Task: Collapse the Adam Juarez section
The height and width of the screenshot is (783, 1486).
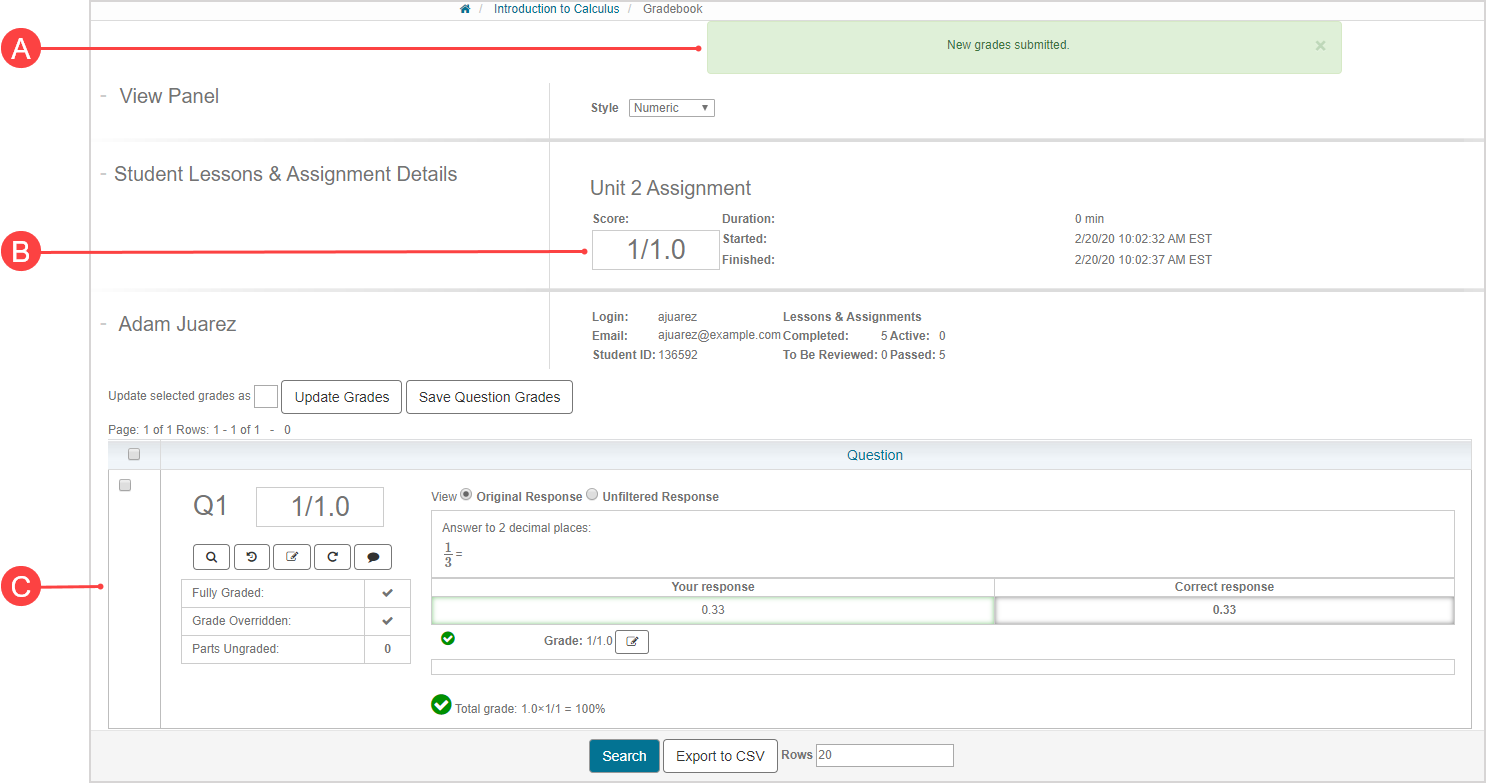Action: pos(103,324)
